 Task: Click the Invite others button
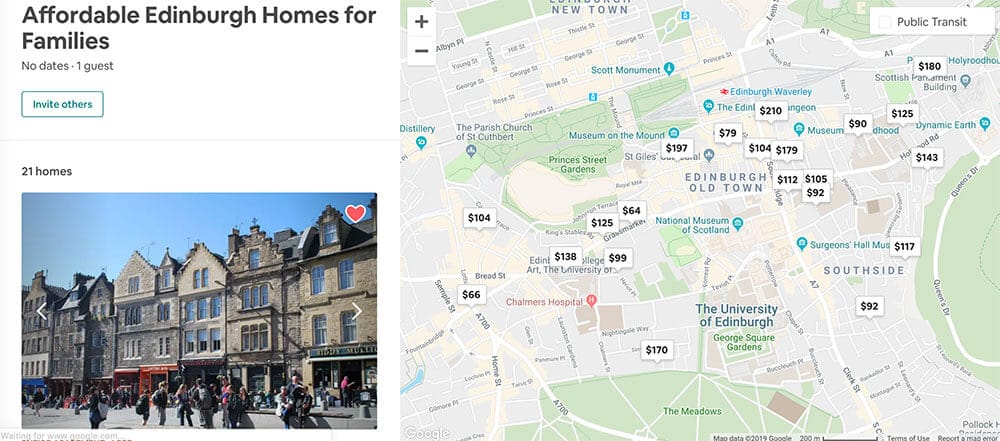pos(62,104)
